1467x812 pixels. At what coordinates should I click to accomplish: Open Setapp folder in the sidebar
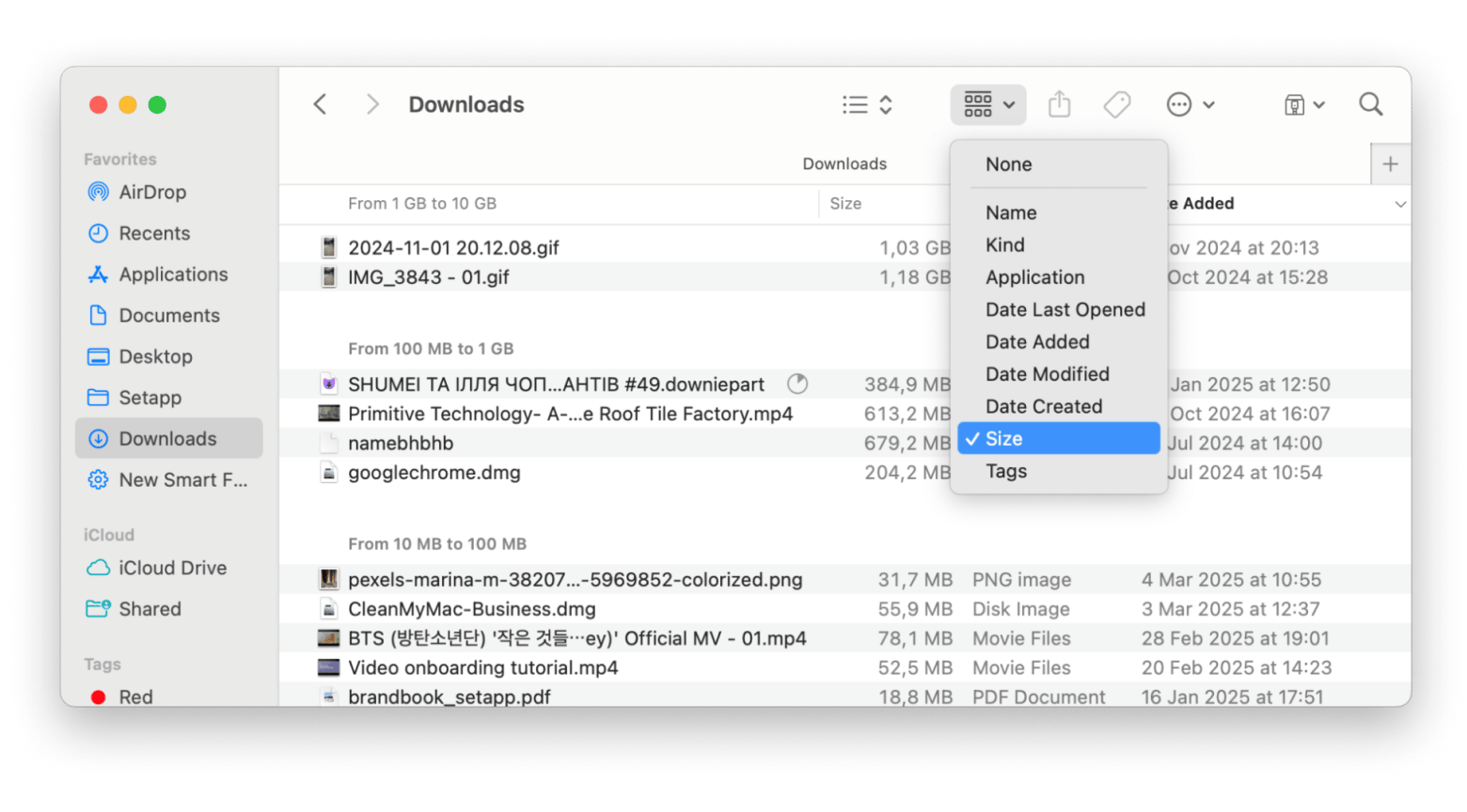pos(168,398)
